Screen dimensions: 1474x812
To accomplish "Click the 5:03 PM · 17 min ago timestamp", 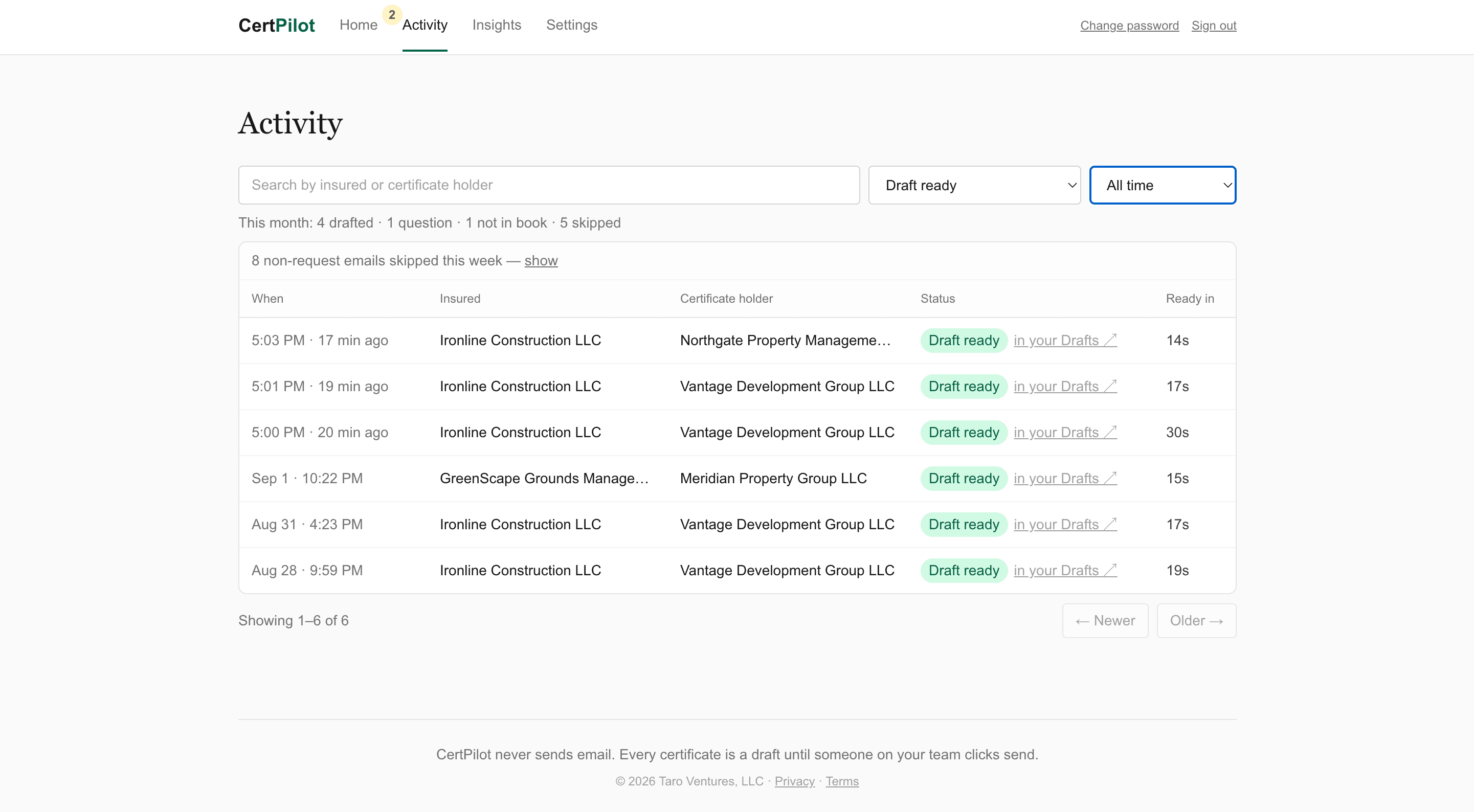I will point(320,341).
